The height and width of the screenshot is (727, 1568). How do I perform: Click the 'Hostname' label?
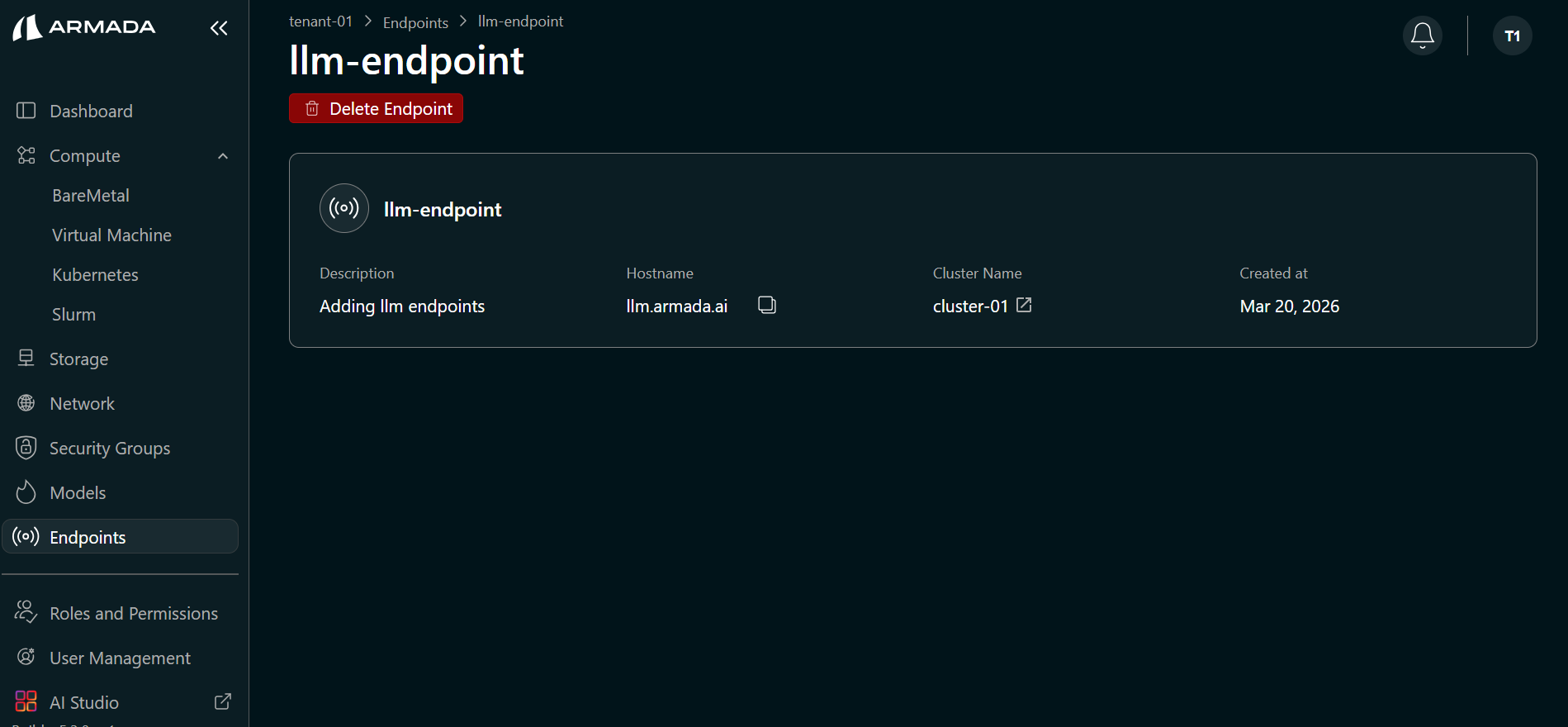[660, 273]
